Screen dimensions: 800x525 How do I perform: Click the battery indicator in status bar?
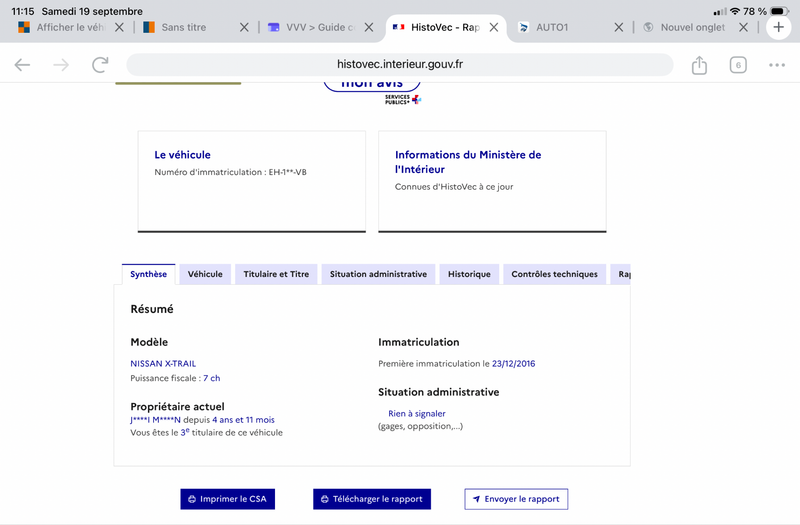pyautogui.click(x=780, y=11)
